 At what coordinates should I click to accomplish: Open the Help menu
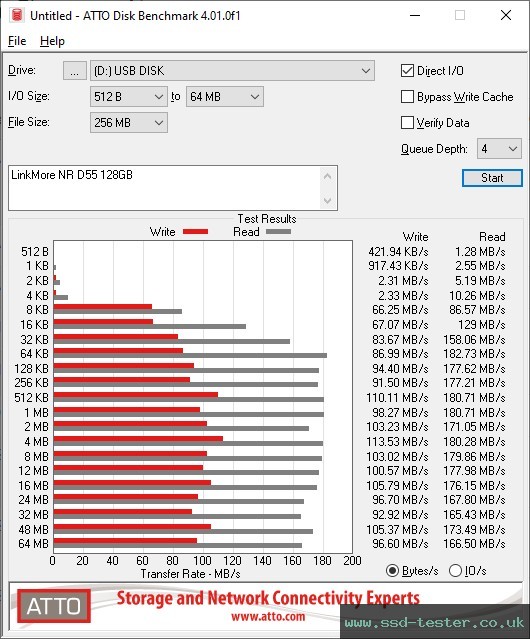(x=52, y=41)
